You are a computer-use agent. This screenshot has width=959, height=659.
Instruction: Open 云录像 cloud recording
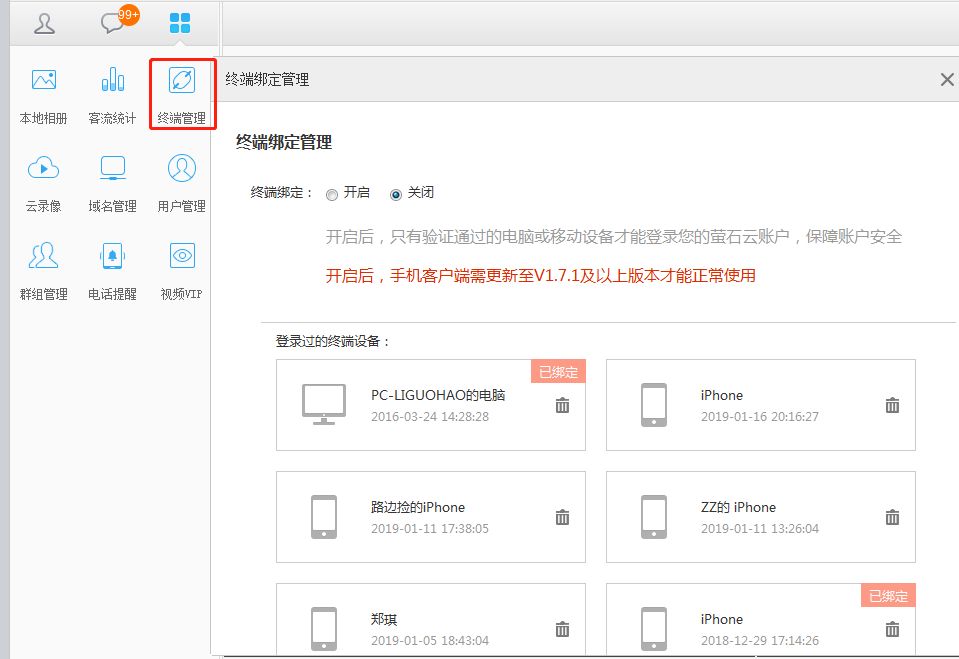[x=44, y=169]
